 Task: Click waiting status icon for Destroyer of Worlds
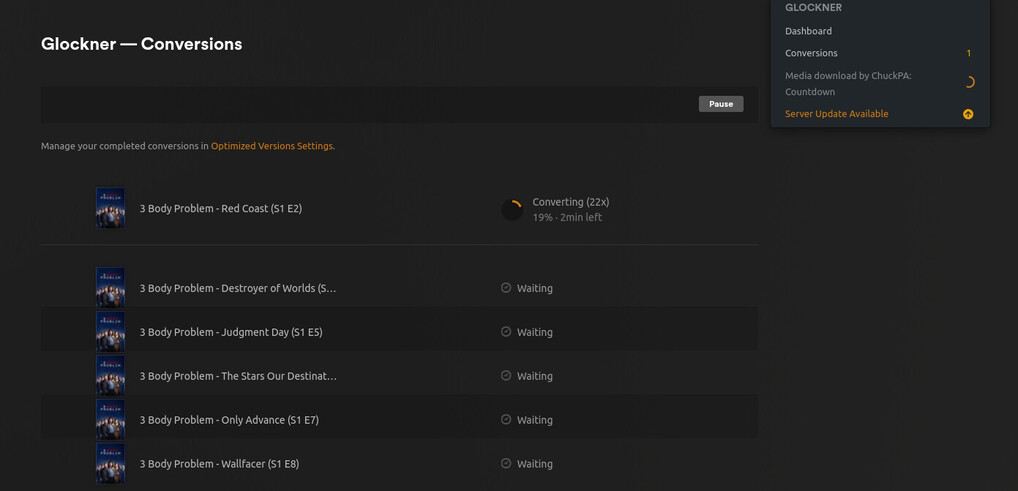point(506,288)
